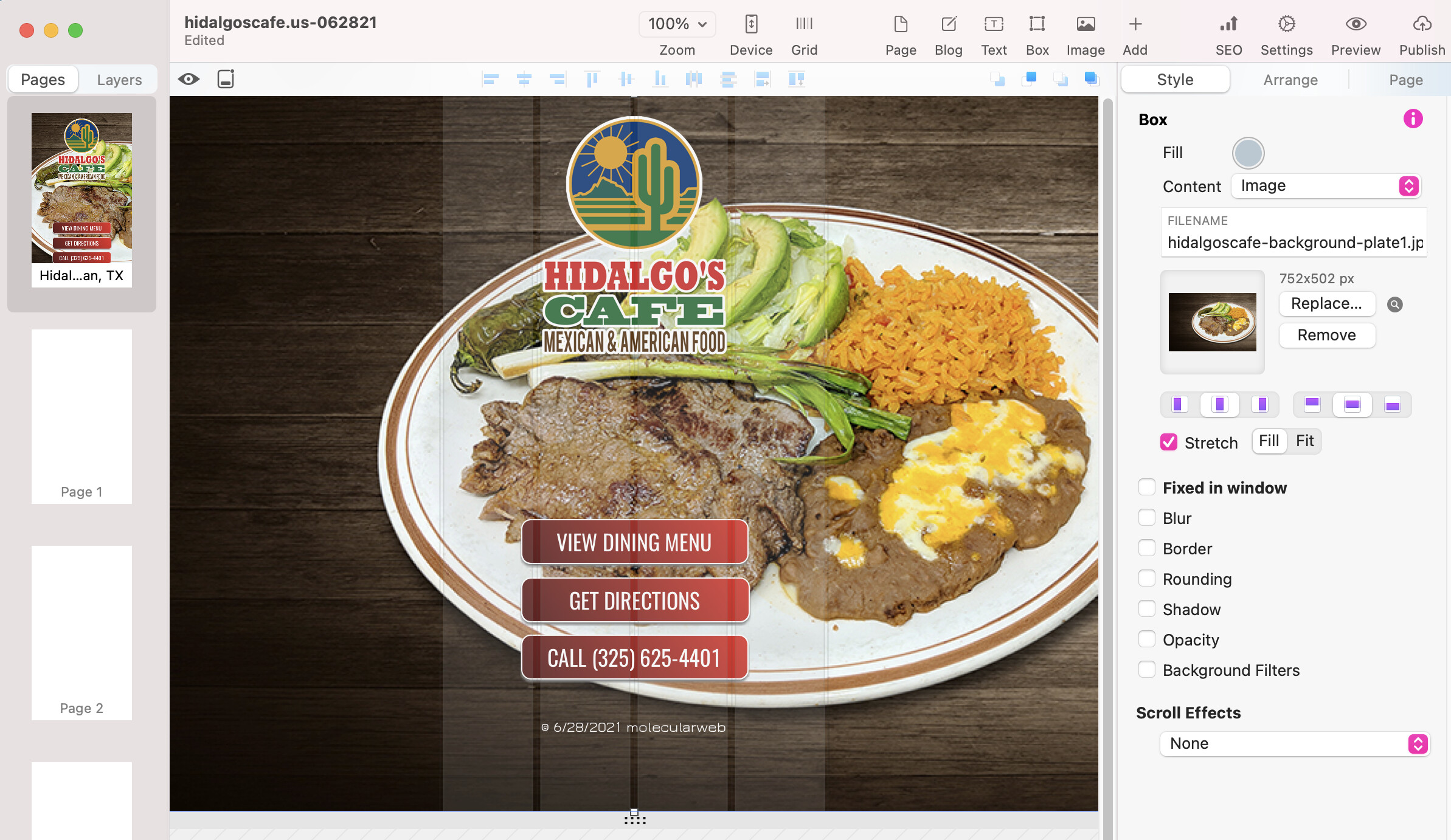The height and width of the screenshot is (840, 1451).
Task: Align image to bottom vertically
Action: 1392,404
